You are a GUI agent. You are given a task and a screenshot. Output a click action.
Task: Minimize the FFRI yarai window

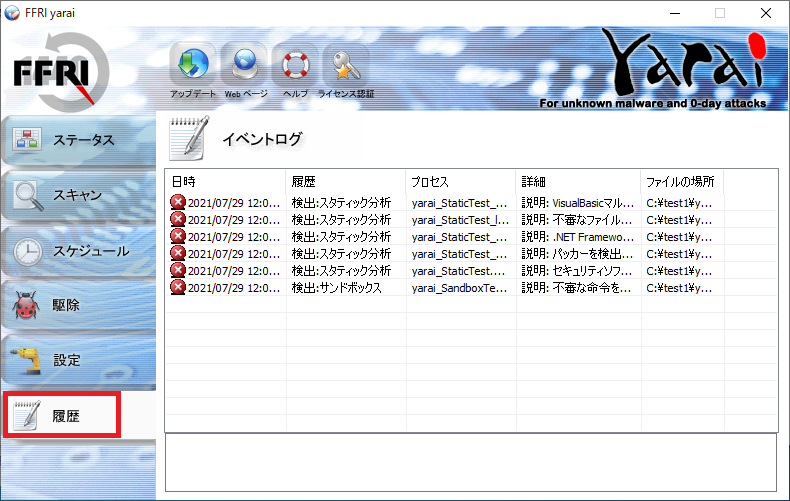(x=675, y=13)
